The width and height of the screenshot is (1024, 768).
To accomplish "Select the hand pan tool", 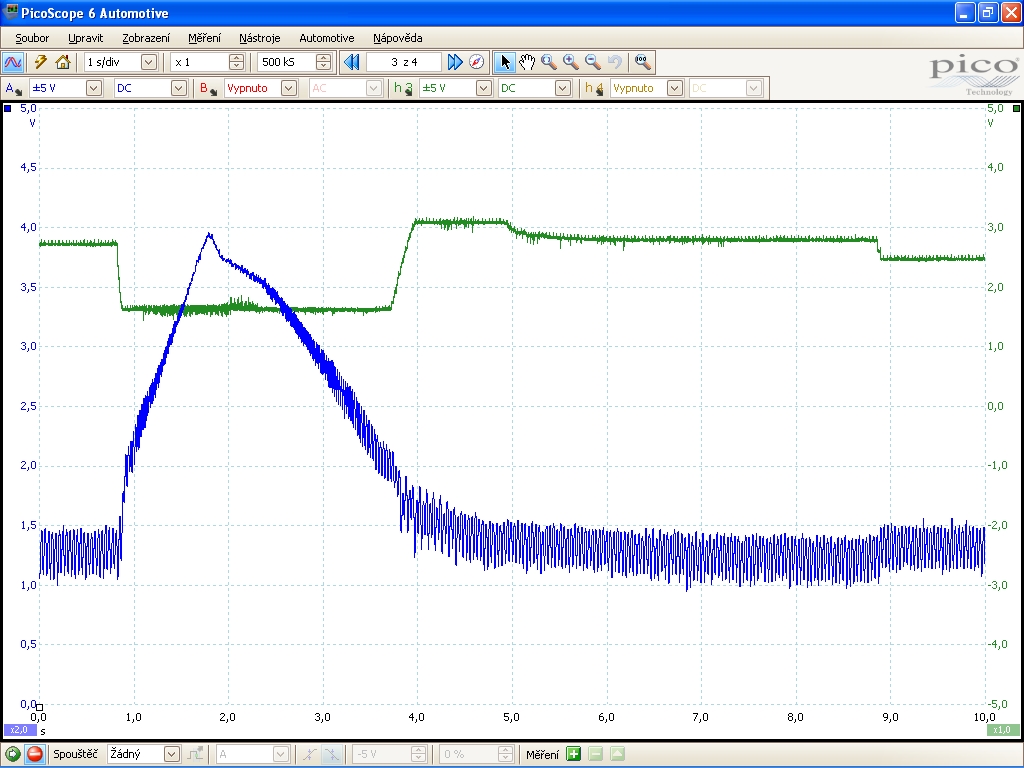I will (527, 62).
